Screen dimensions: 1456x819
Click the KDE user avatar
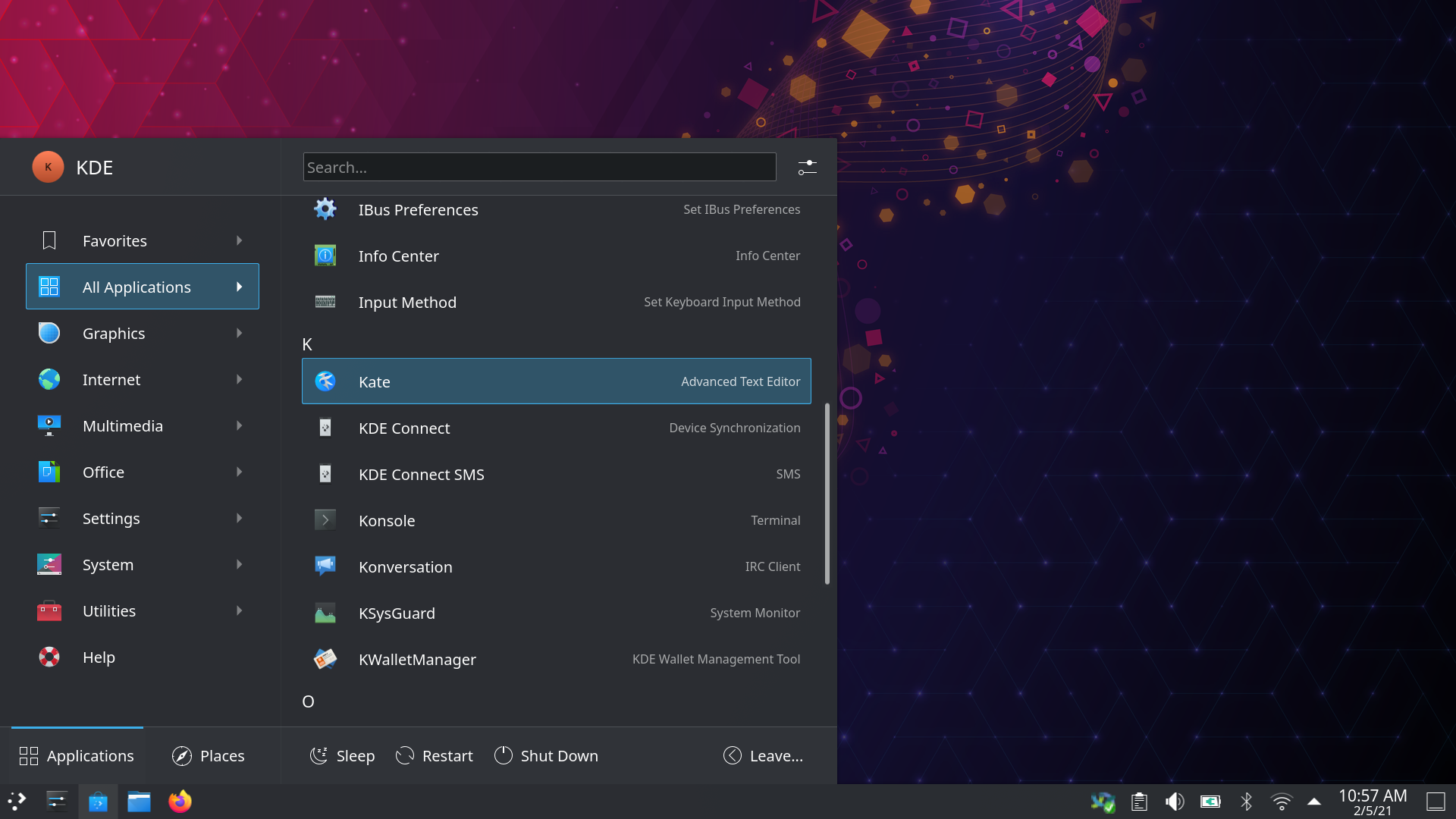48,167
